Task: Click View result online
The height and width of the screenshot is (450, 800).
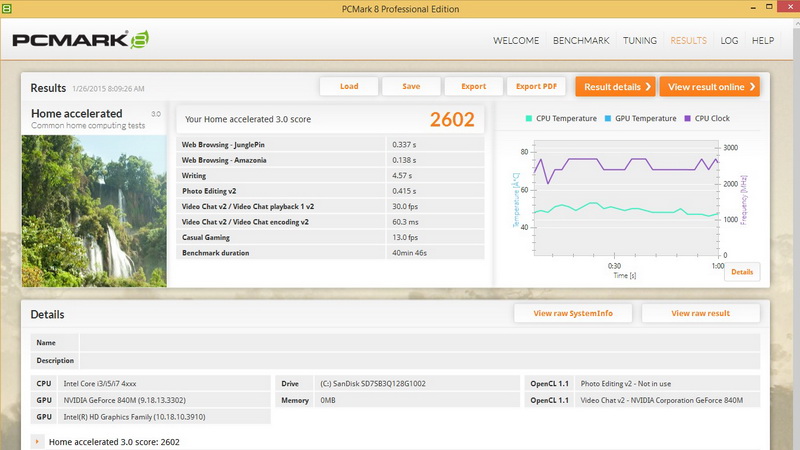Action: coord(710,87)
